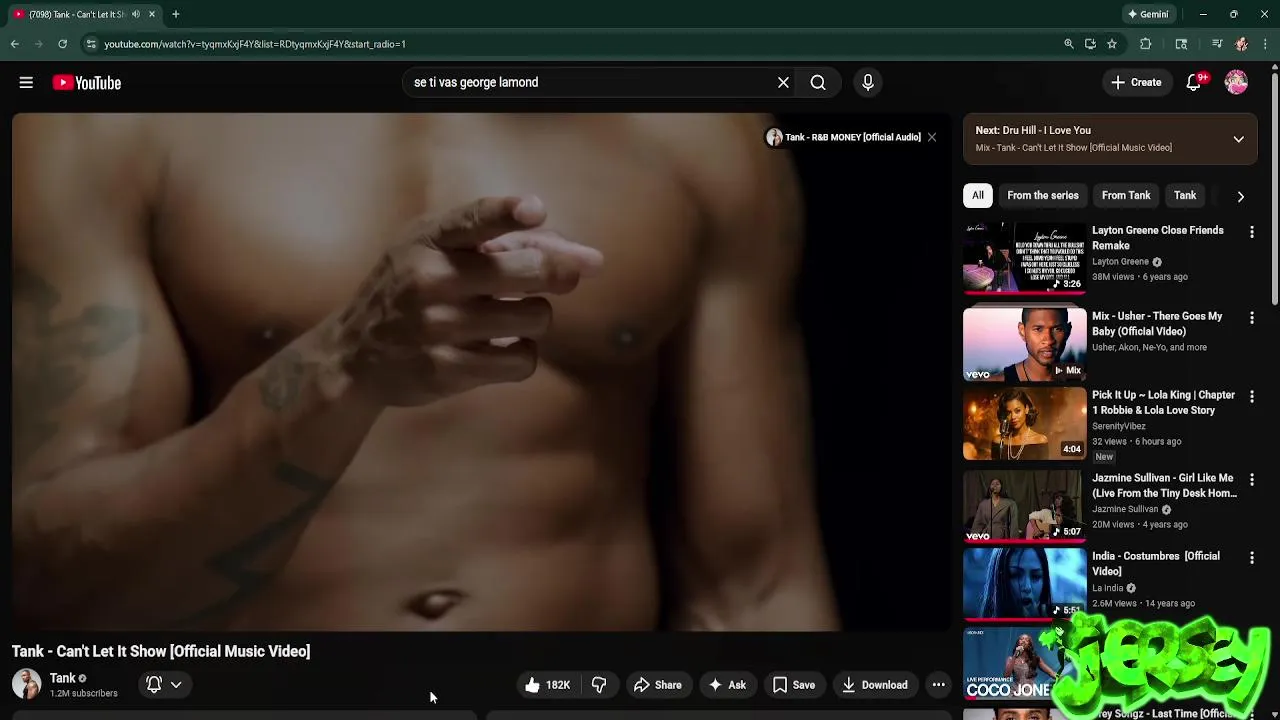Viewport: 1280px width, 720px height.
Task: Open Layton Greene channel name
Action: pyautogui.click(x=1120, y=262)
